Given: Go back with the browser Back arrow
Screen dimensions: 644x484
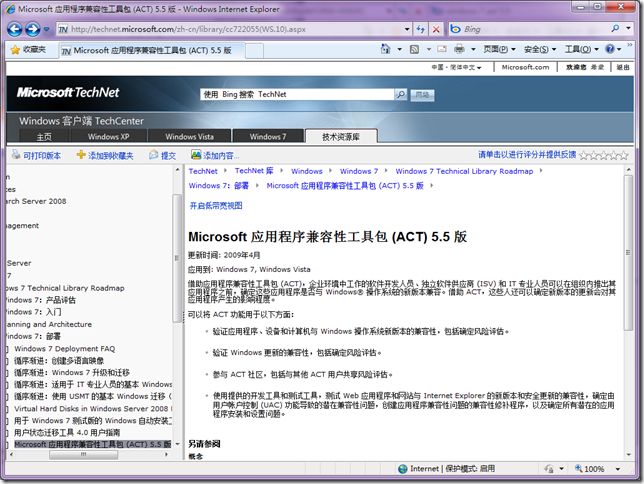Looking at the screenshot, I should pos(15,29).
